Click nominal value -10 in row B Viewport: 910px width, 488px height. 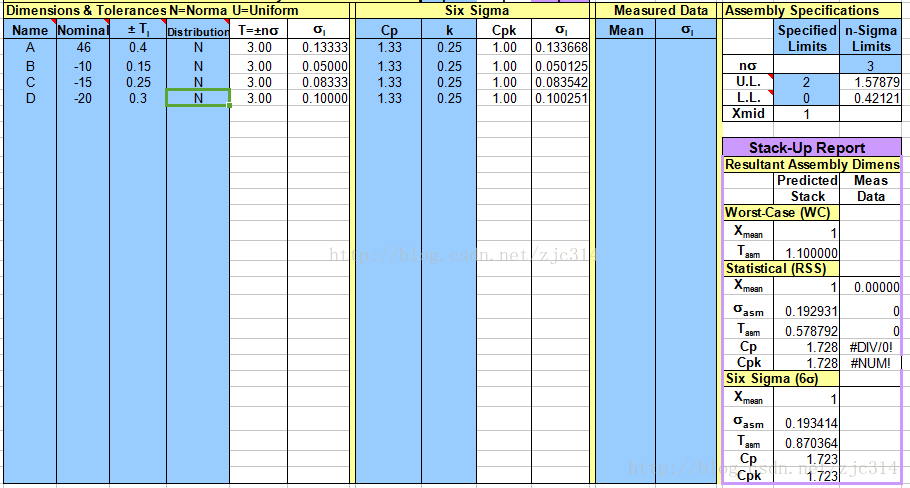(83, 66)
